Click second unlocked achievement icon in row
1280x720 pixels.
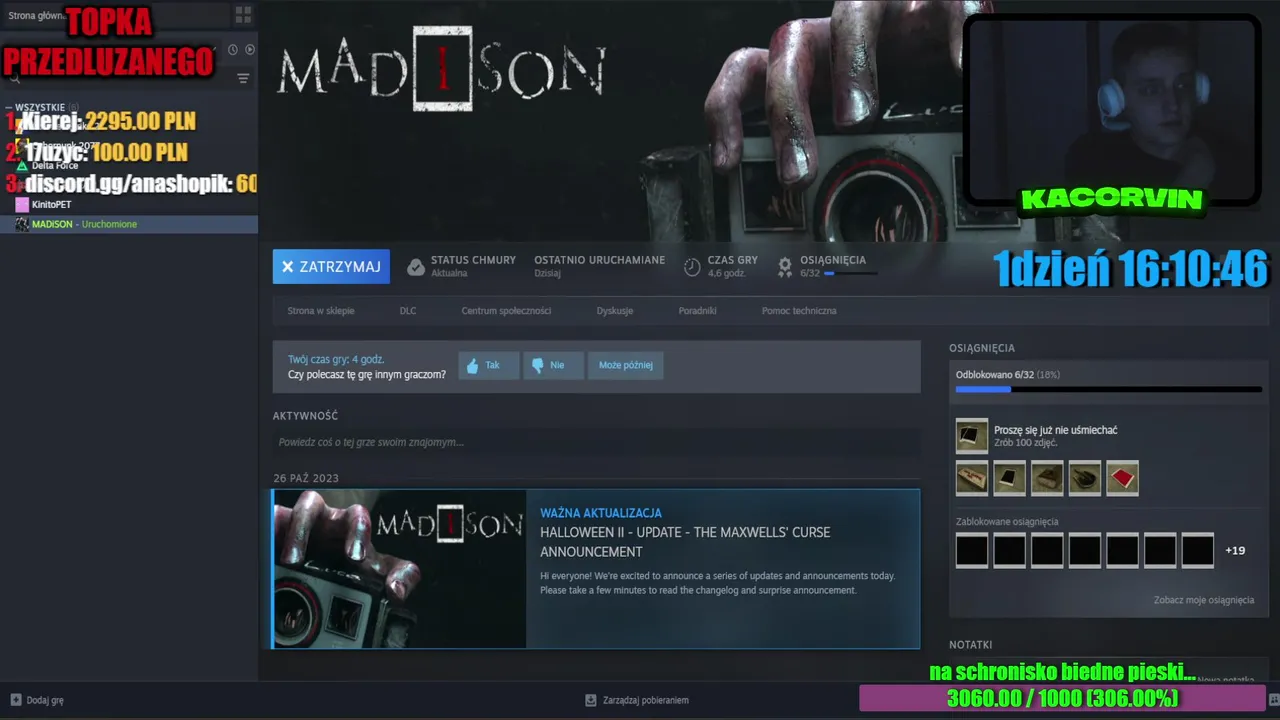click(x=1009, y=478)
